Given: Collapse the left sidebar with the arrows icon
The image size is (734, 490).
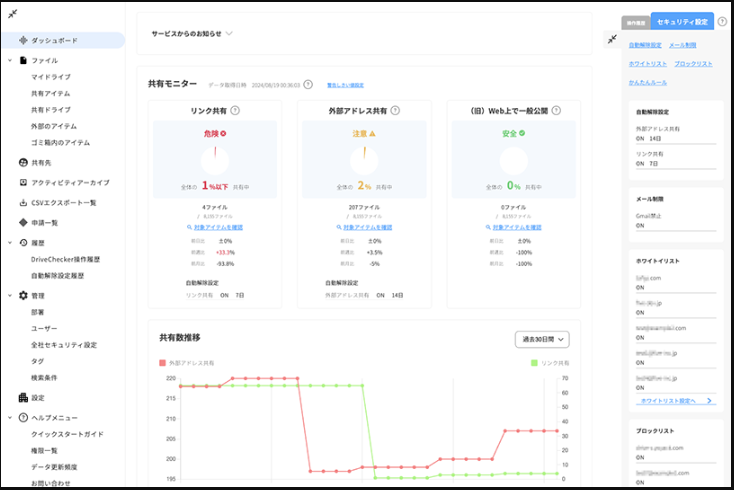Looking at the screenshot, I should [x=11, y=13].
